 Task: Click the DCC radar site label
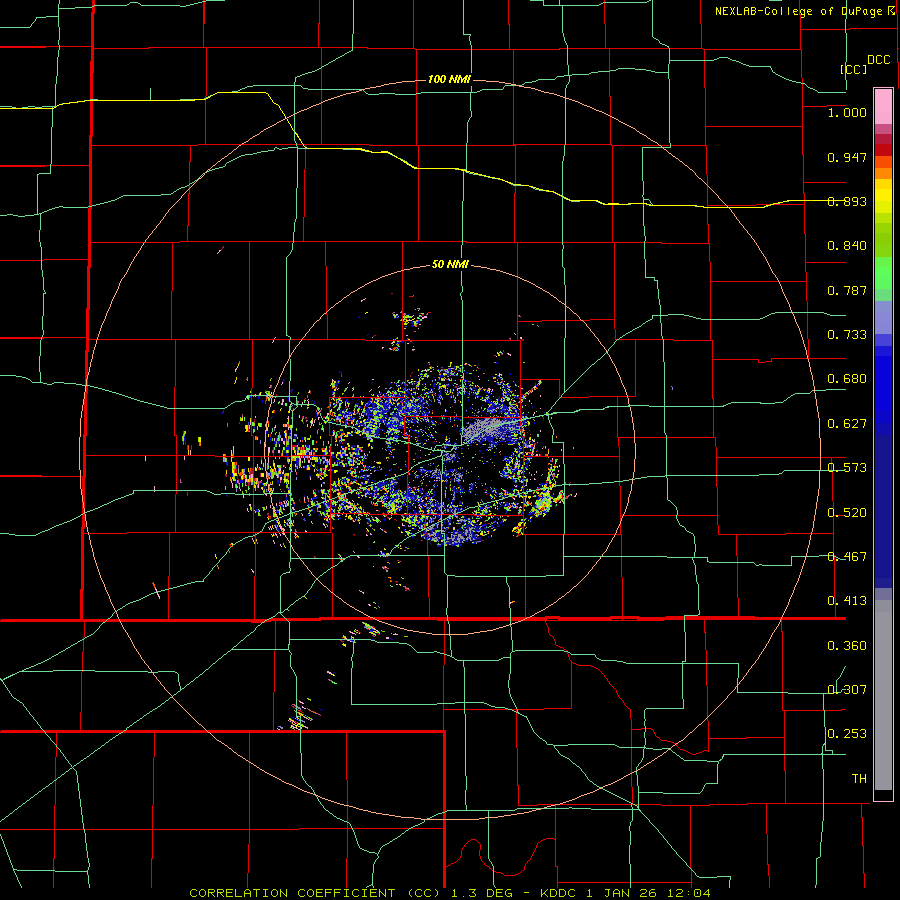click(879, 60)
